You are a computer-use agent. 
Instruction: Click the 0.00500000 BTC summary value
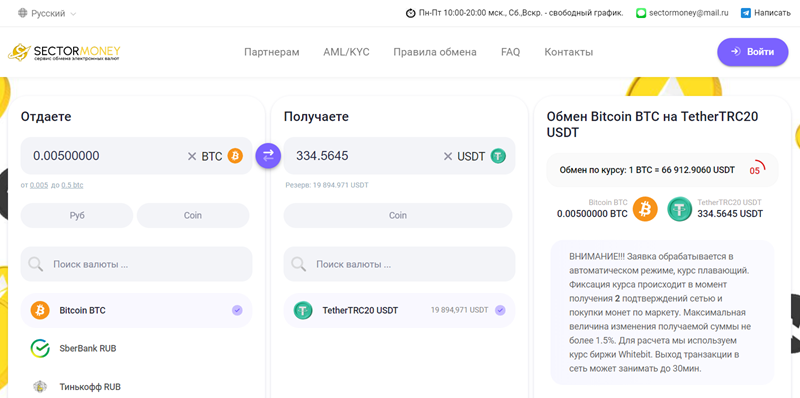(x=592, y=214)
